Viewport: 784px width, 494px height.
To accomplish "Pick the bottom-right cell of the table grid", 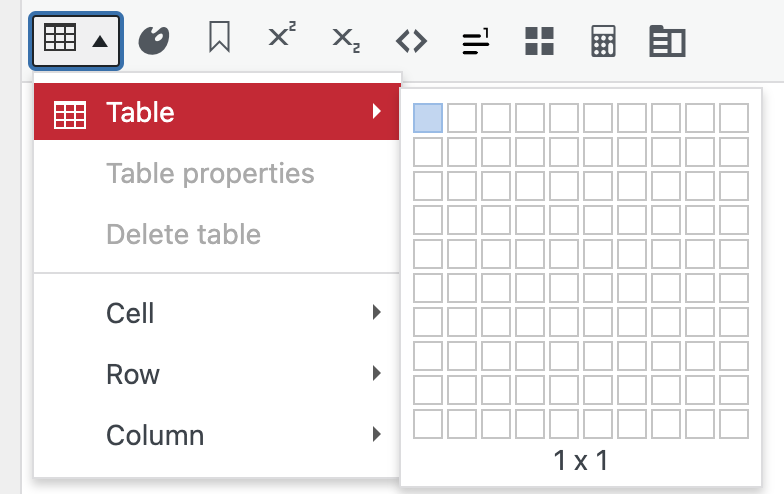I will [734, 424].
